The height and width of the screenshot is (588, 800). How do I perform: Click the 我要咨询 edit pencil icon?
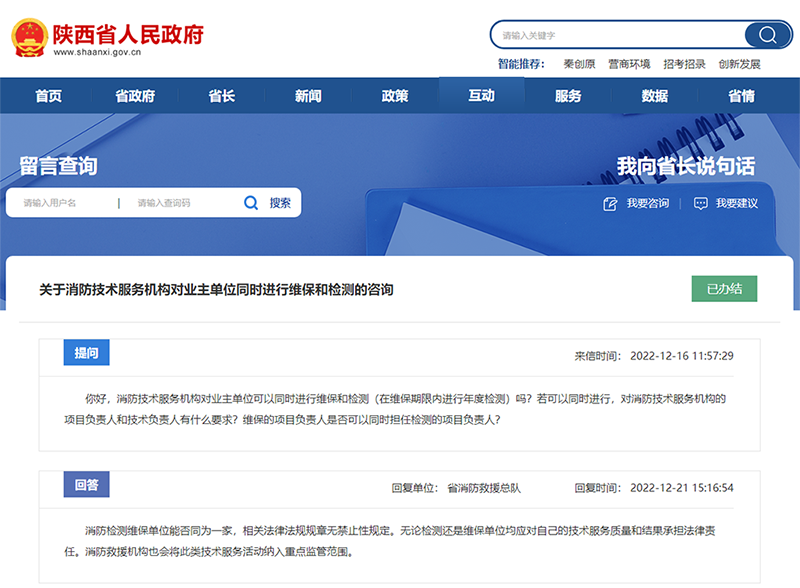coord(610,204)
